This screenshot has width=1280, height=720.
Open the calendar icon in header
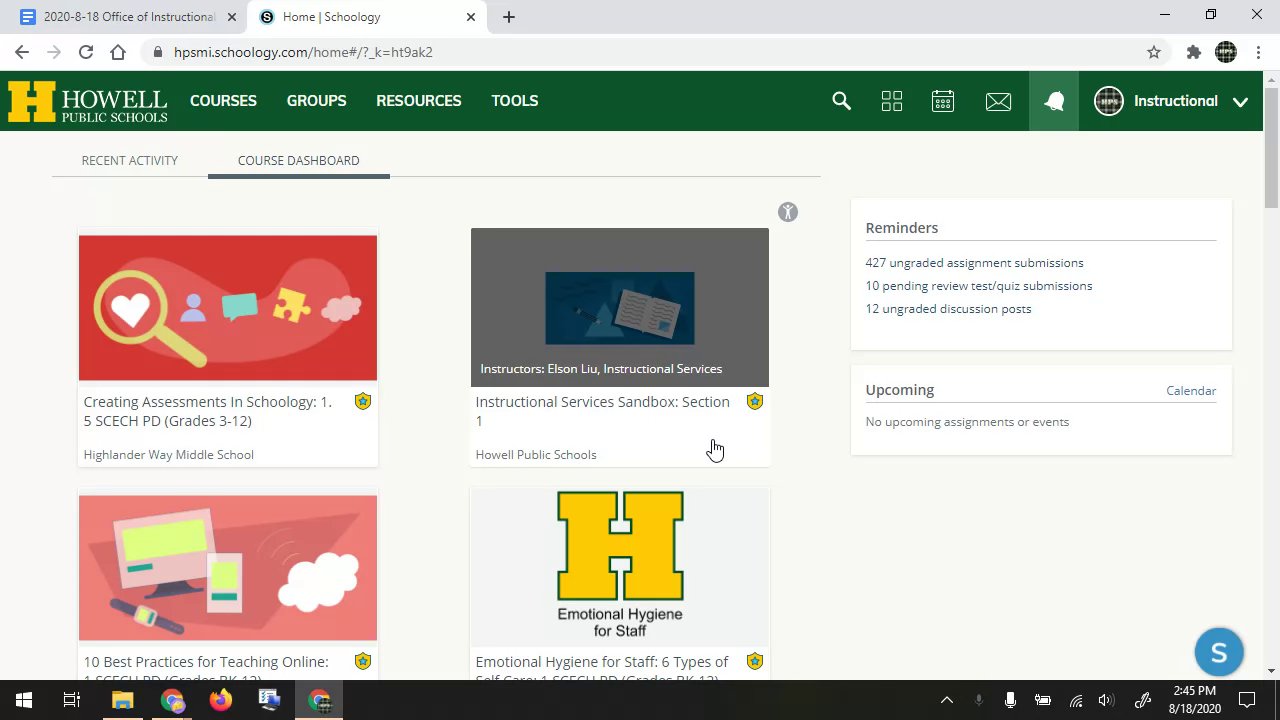(x=943, y=101)
